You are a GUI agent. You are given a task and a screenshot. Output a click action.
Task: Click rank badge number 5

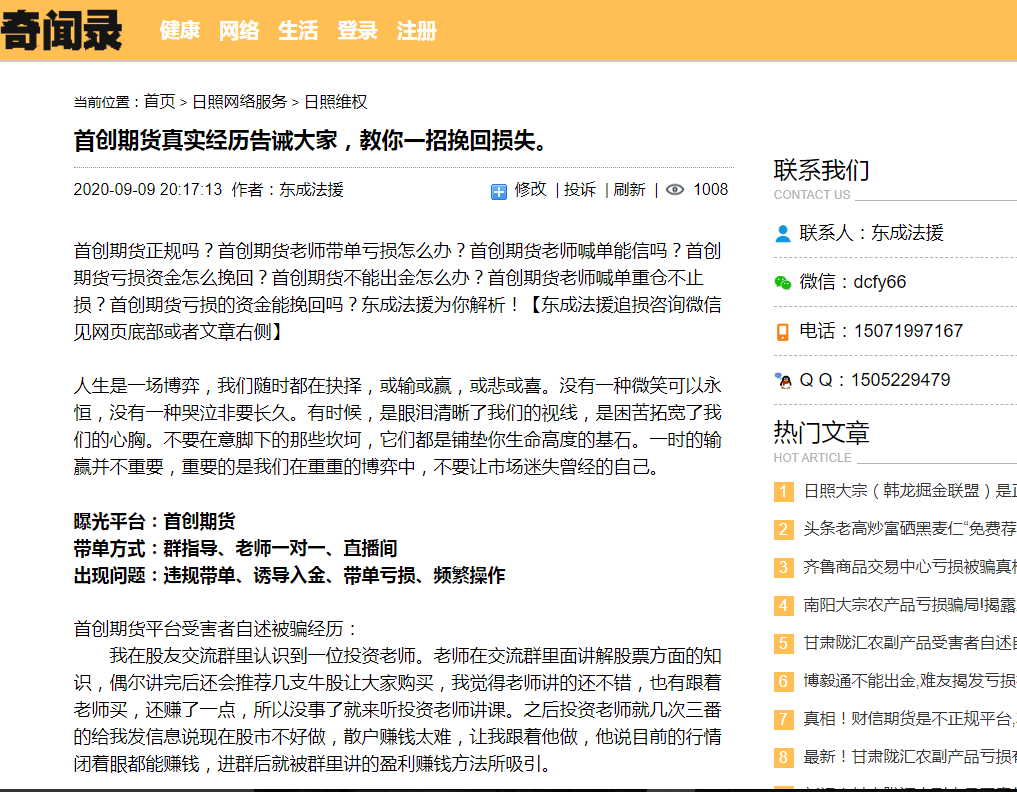(784, 643)
